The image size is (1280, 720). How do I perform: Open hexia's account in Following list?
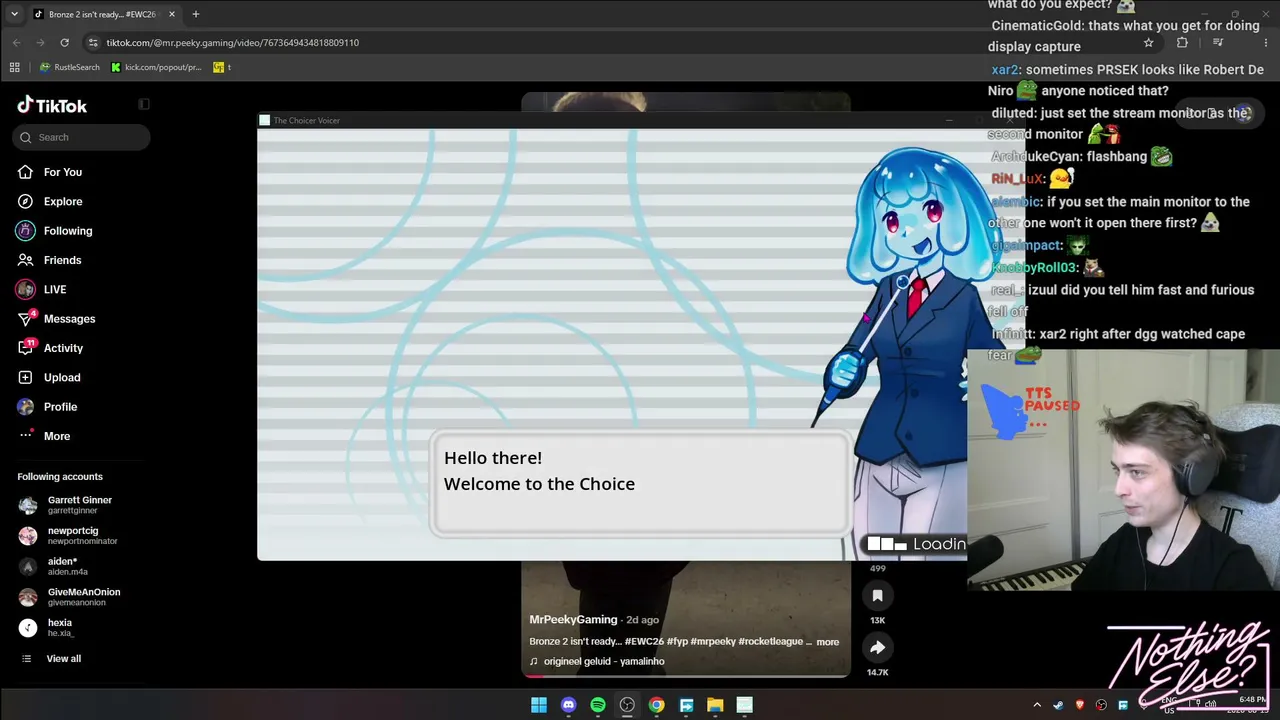(46, 628)
